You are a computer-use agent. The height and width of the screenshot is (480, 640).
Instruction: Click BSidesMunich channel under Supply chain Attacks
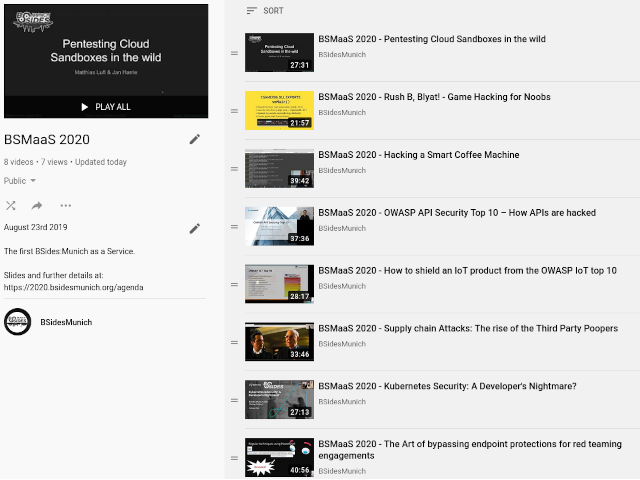tap(342, 344)
